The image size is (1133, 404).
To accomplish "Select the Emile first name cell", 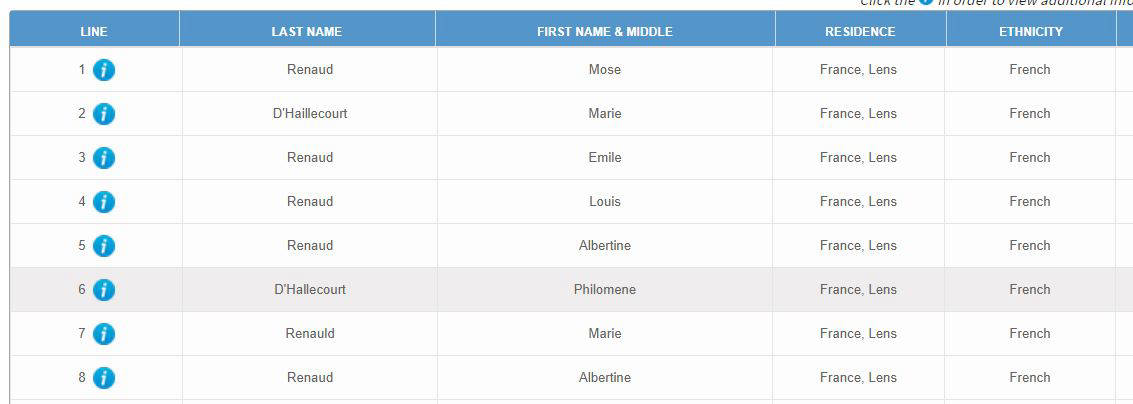I will (605, 158).
